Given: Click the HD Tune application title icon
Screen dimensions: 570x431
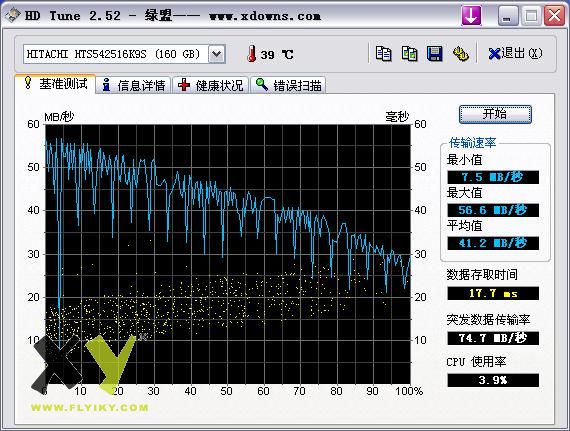Looking at the screenshot, I should click(x=12, y=15).
